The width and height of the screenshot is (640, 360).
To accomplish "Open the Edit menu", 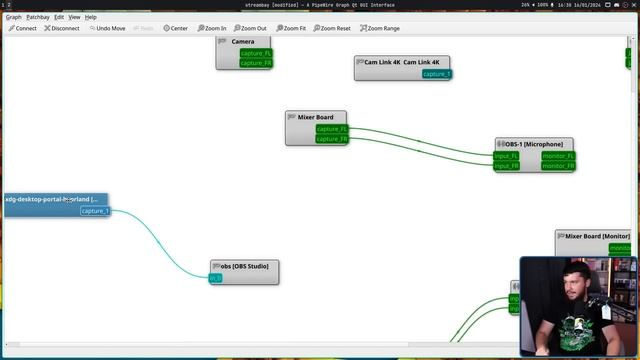I will 59,17.
